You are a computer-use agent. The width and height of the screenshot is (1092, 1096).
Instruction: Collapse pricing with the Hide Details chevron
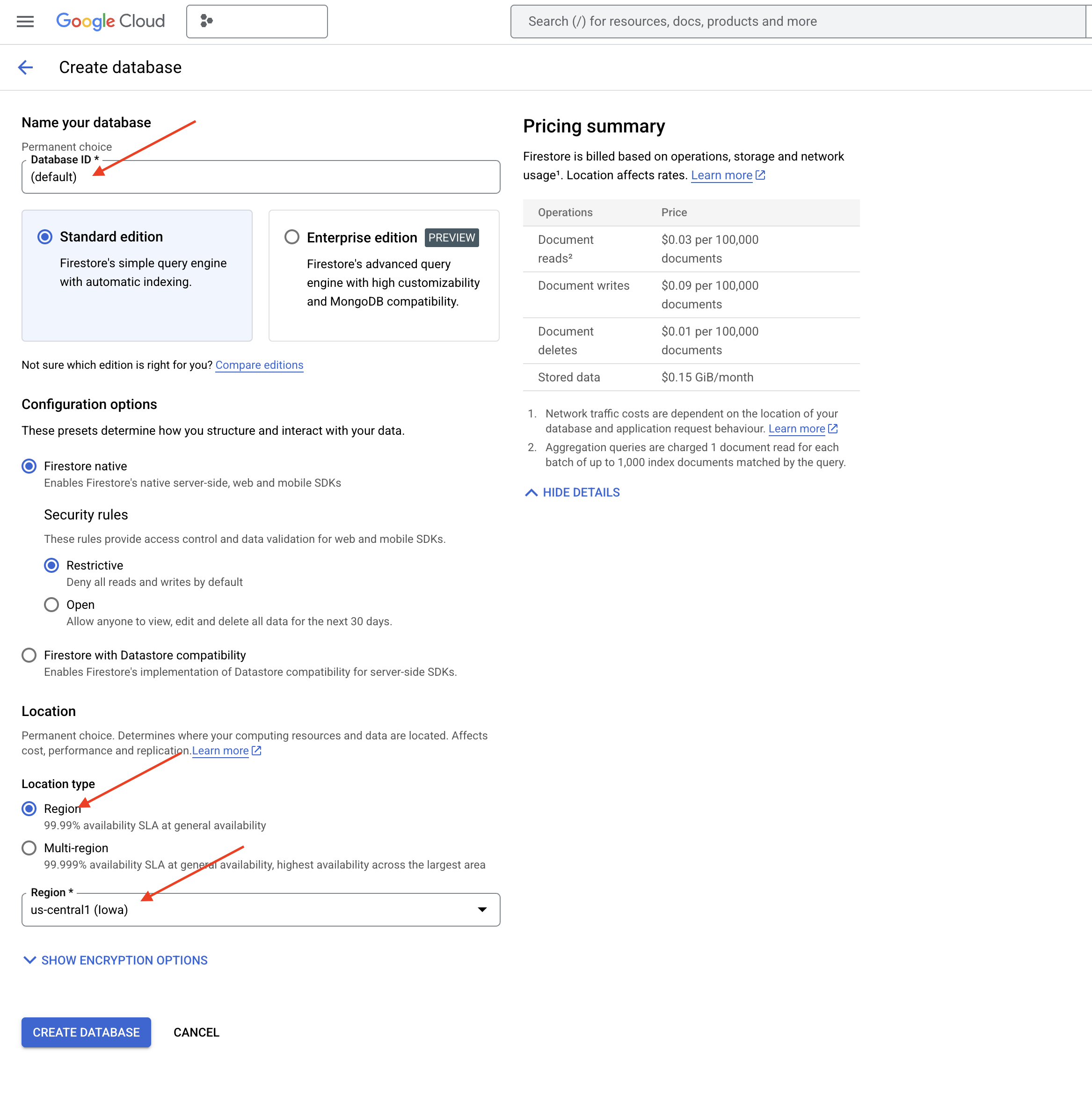[531, 492]
